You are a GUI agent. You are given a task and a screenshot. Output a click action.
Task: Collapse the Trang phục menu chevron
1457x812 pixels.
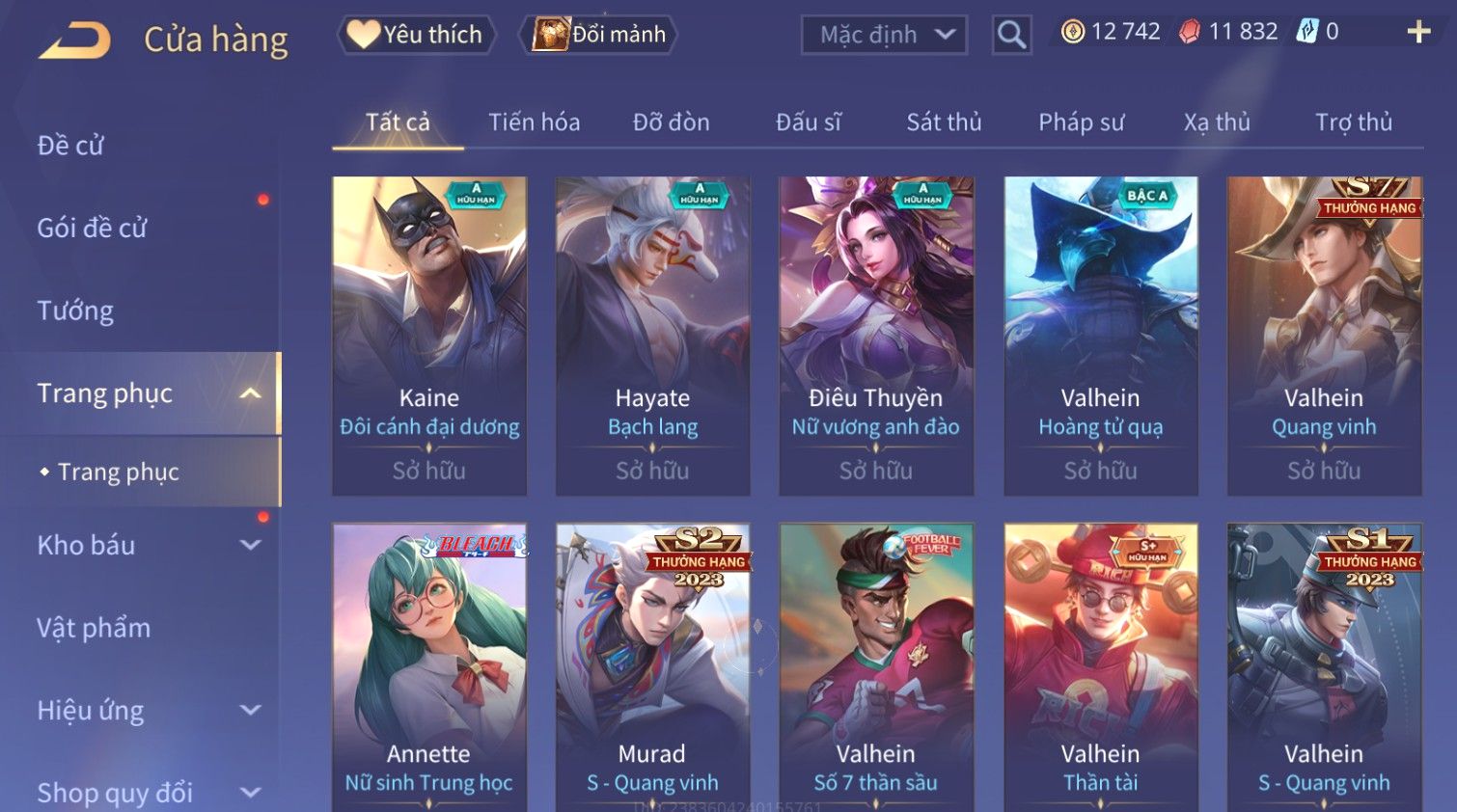(x=251, y=393)
